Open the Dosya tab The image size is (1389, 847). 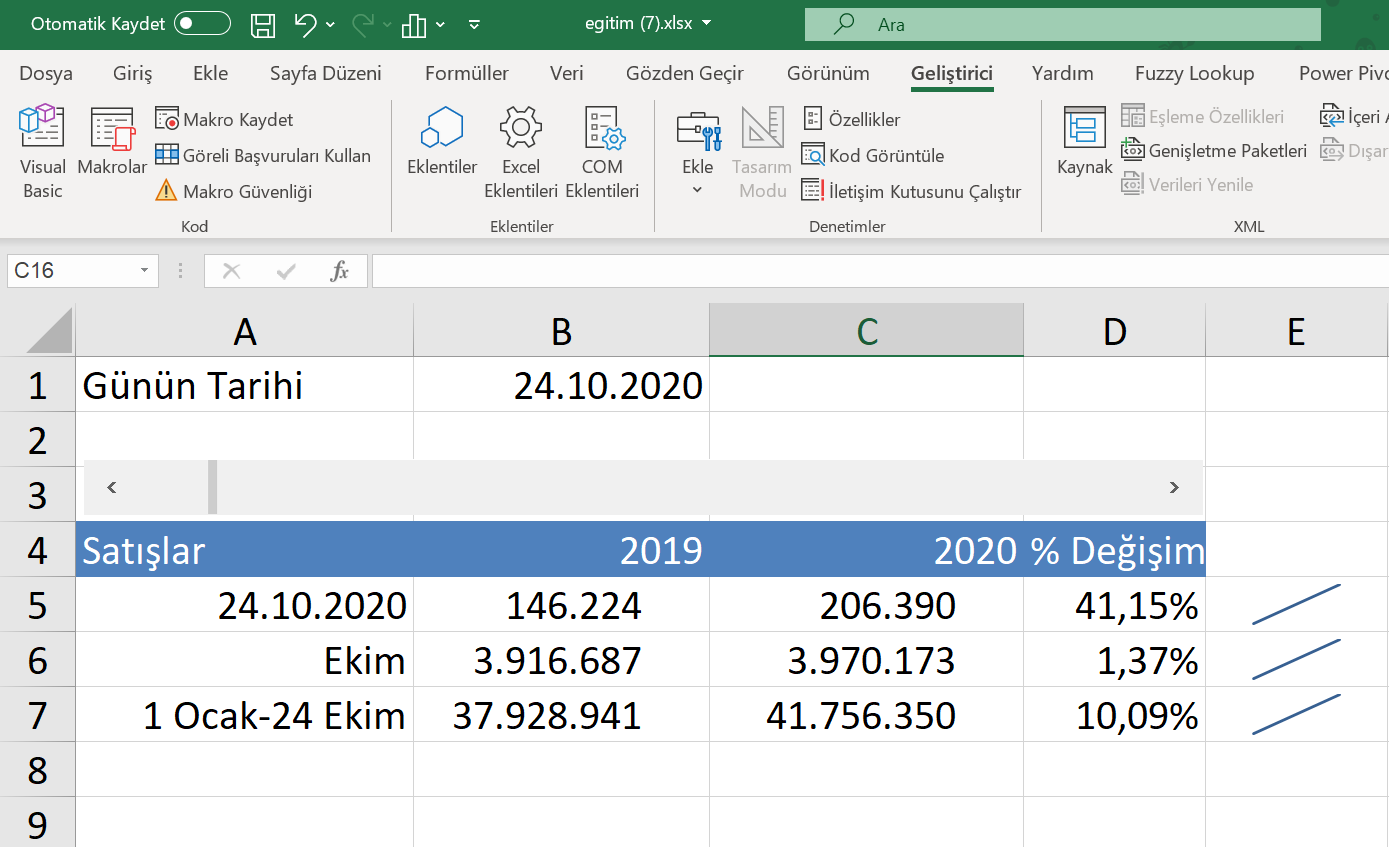click(46, 73)
